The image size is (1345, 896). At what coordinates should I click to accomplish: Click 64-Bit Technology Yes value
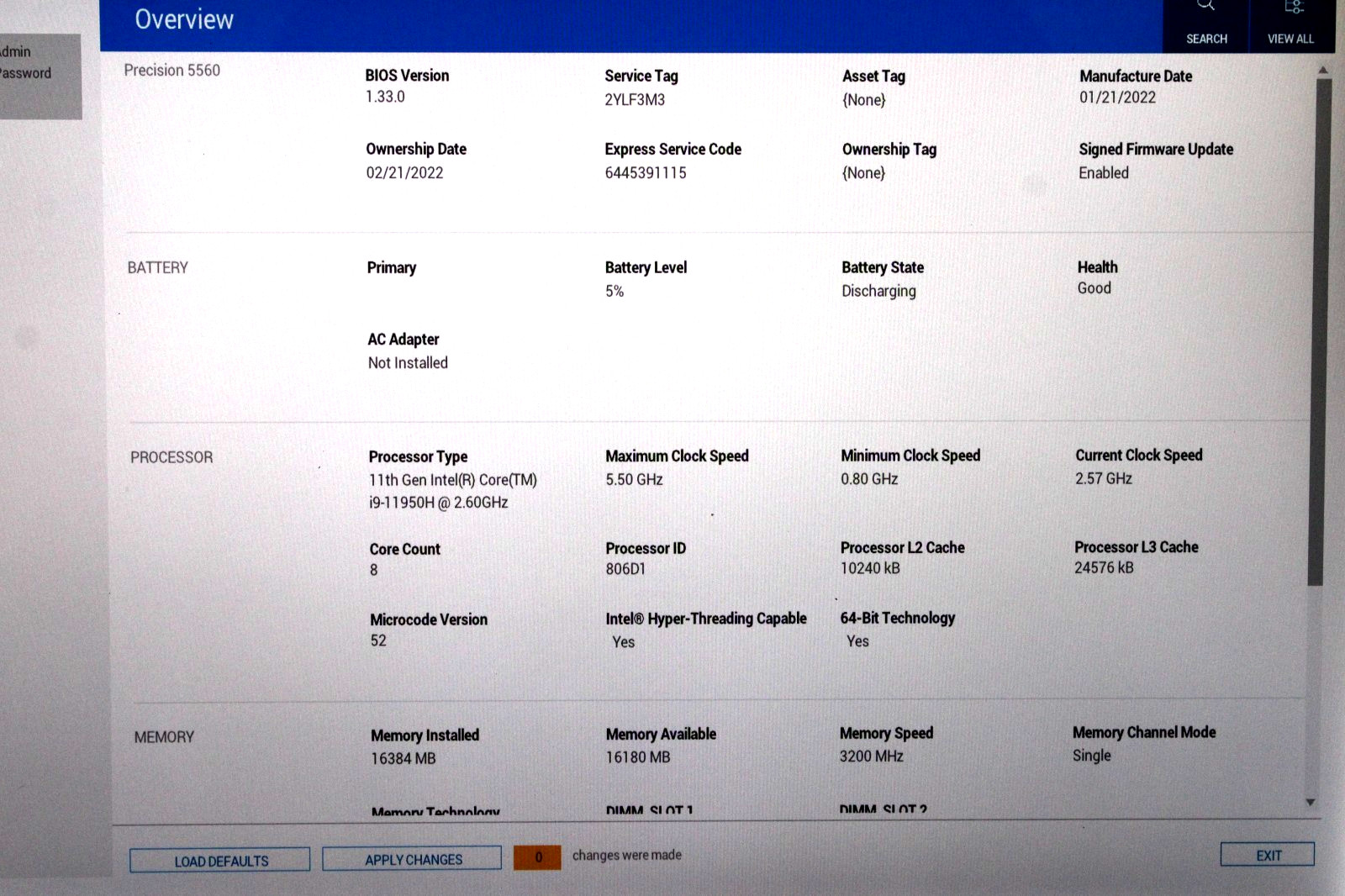pos(857,640)
